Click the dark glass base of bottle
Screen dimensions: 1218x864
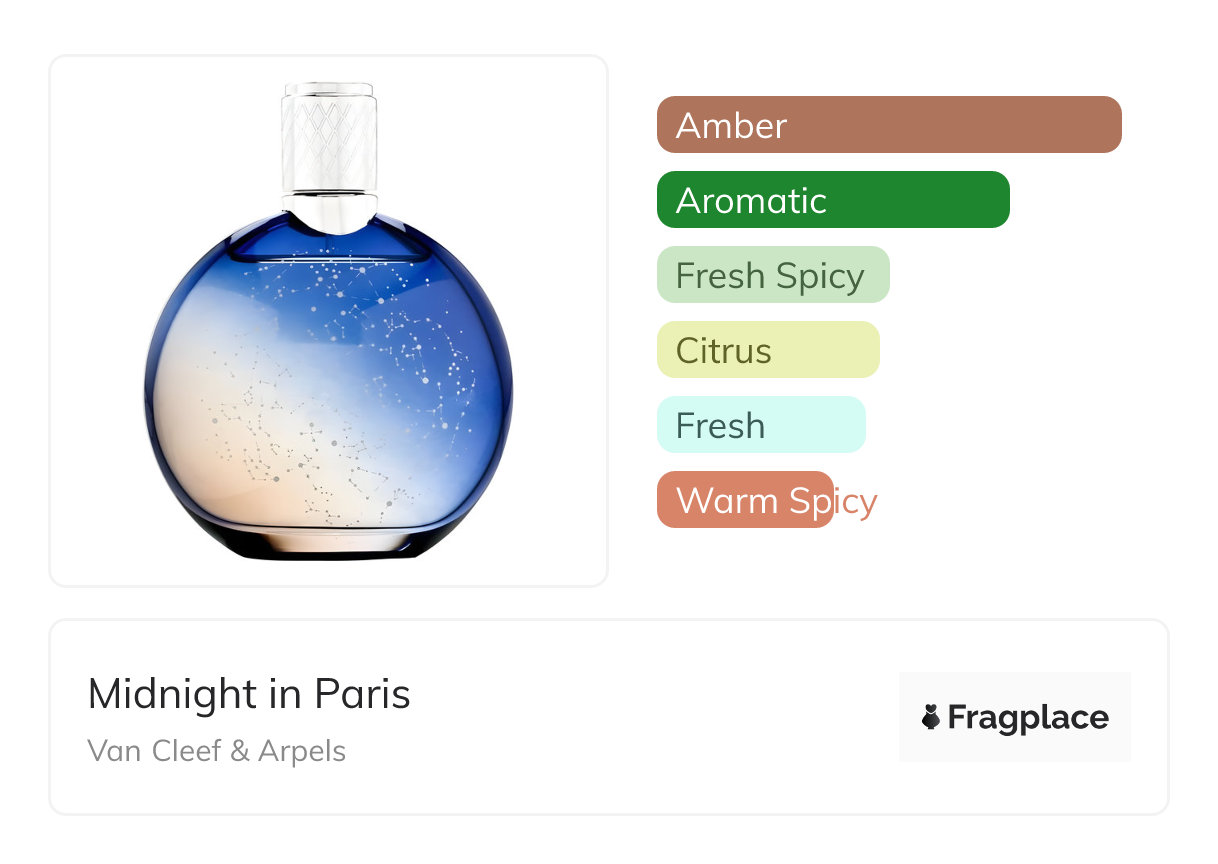(x=329, y=545)
